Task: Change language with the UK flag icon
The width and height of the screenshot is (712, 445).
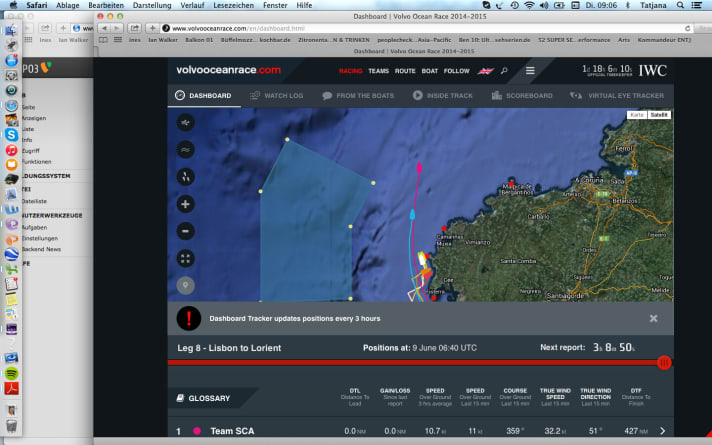Action: click(x=485, y=71)
